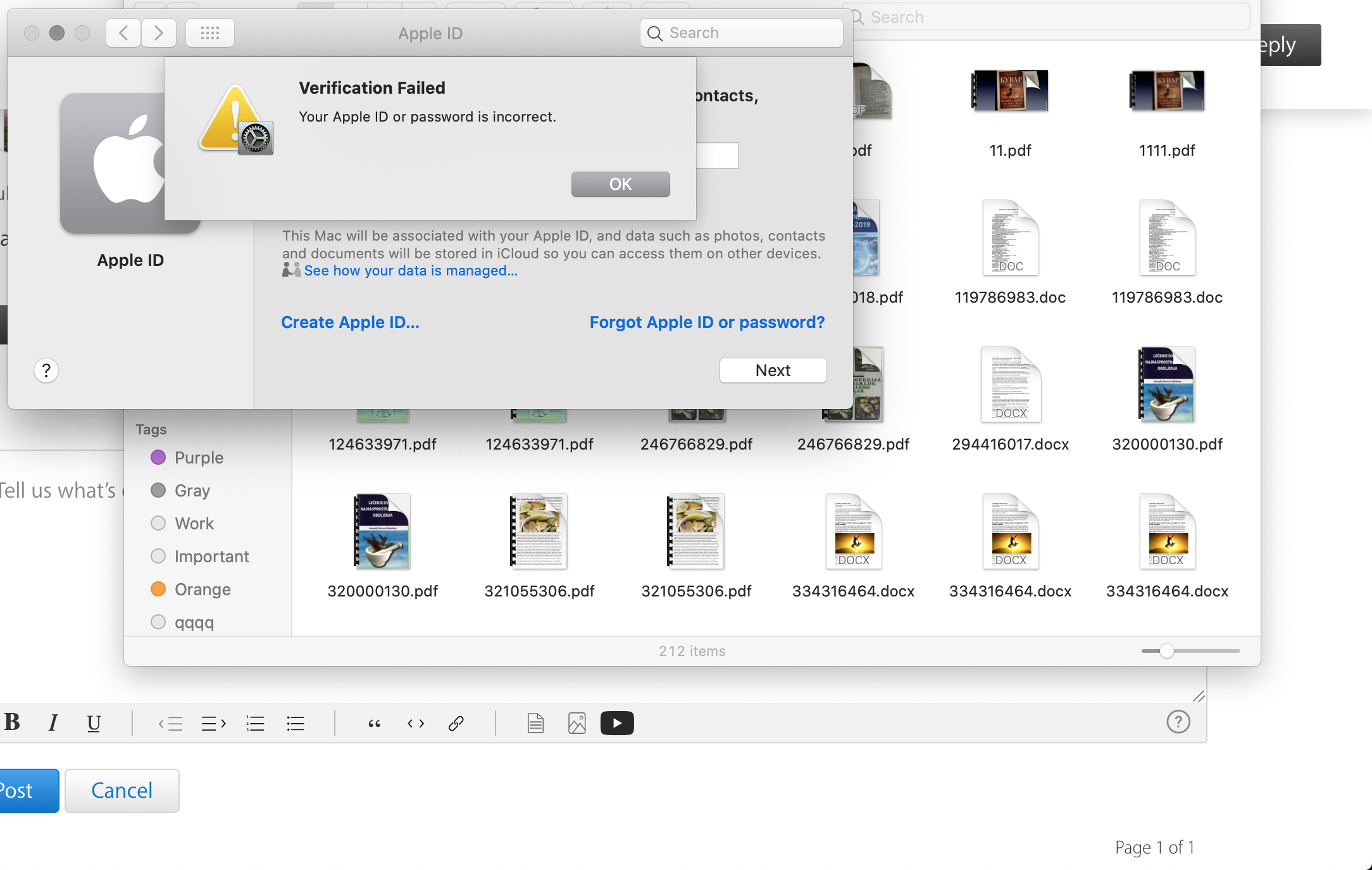Toggle italic text formatting

tap(53, 722)
